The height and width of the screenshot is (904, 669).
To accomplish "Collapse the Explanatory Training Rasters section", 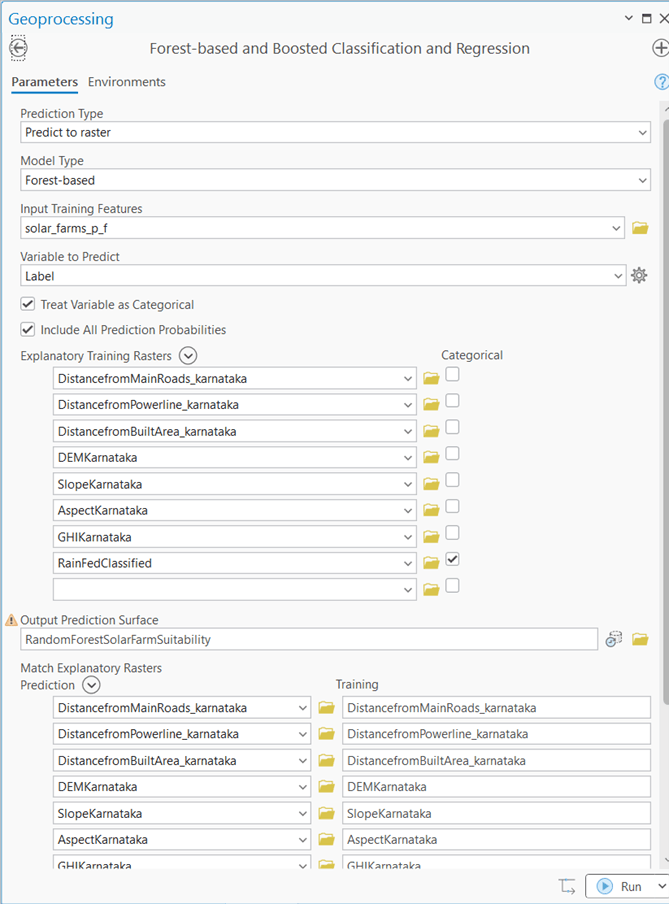I will pyautogui.click(x=188, y=355).
